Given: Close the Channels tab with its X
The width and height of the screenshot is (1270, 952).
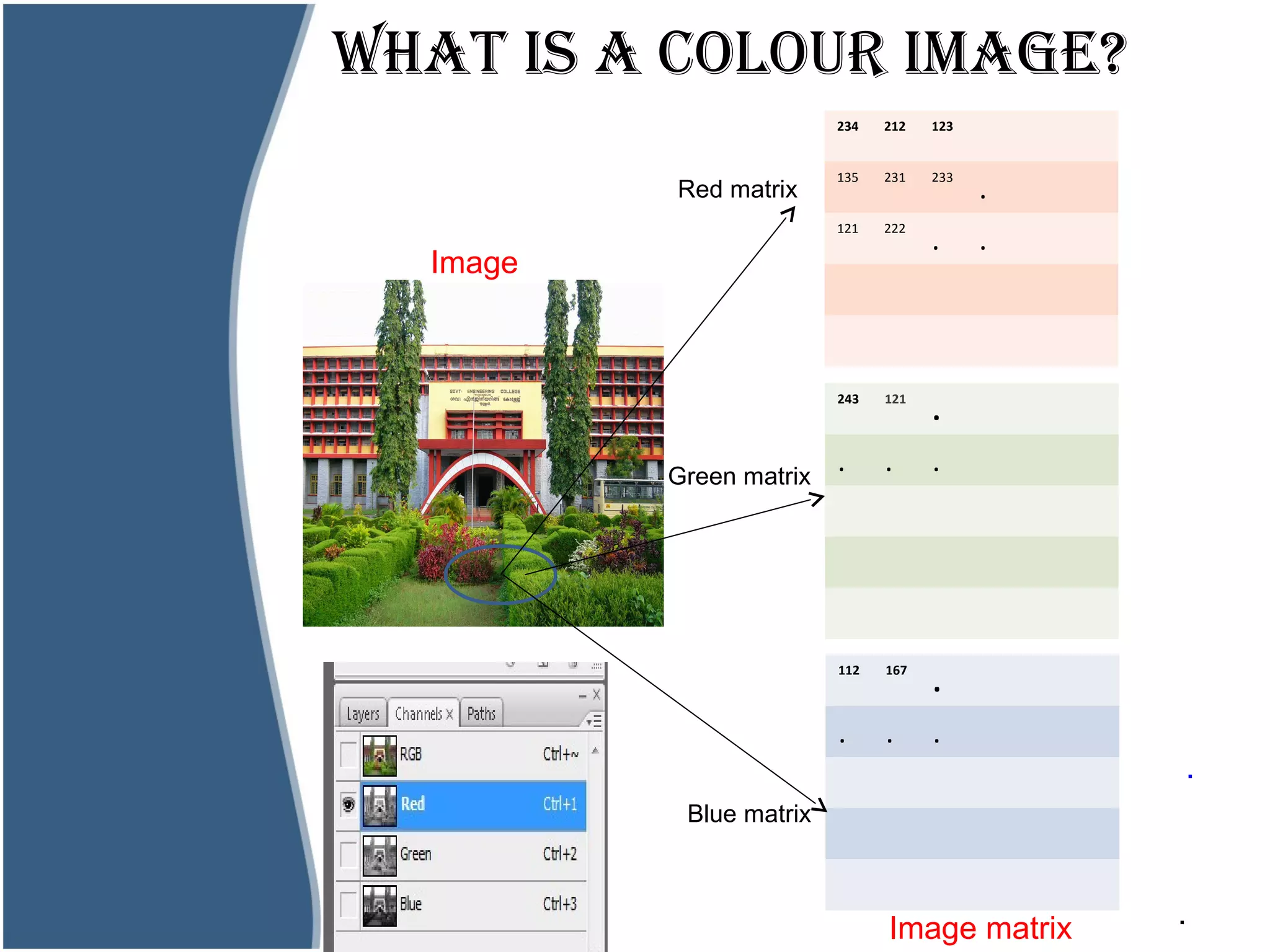Looking at the screenshot, I should pos(450,714).
